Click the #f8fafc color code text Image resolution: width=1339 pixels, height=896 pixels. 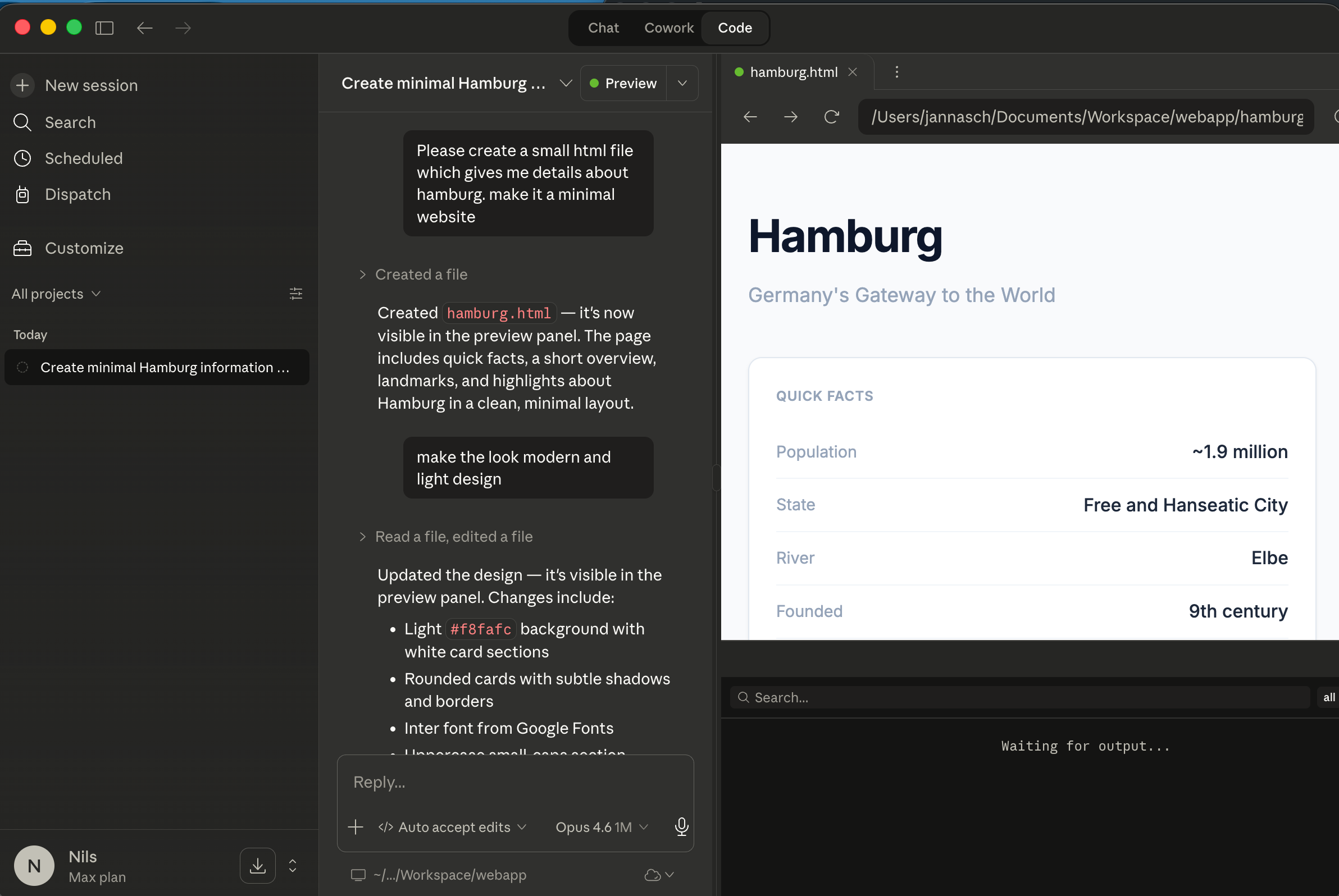tap(480, 629)
